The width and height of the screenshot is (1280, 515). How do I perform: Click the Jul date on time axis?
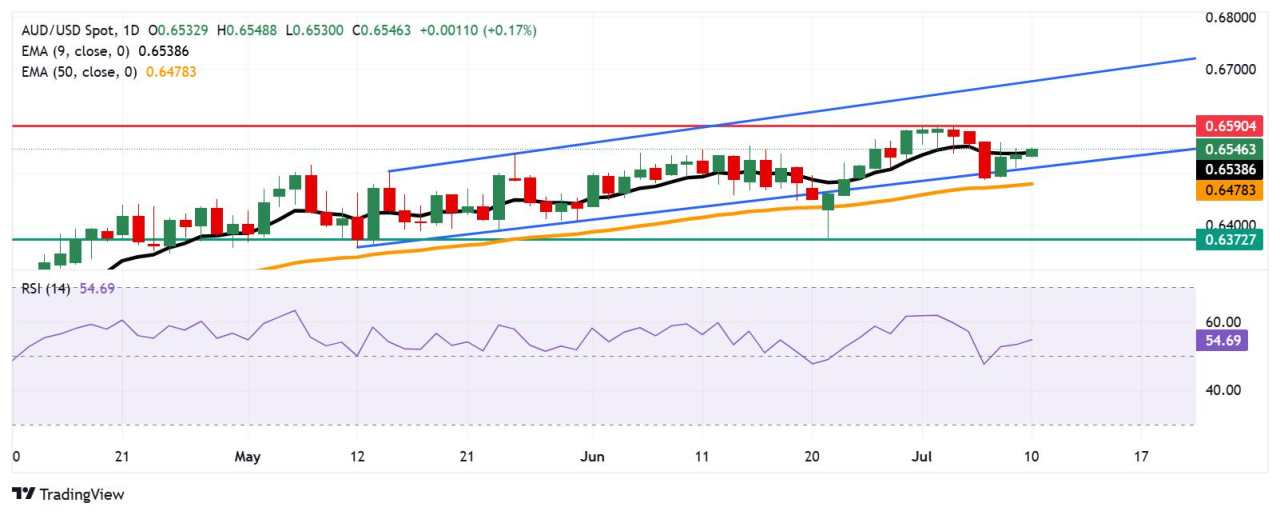tap(923, 457)
